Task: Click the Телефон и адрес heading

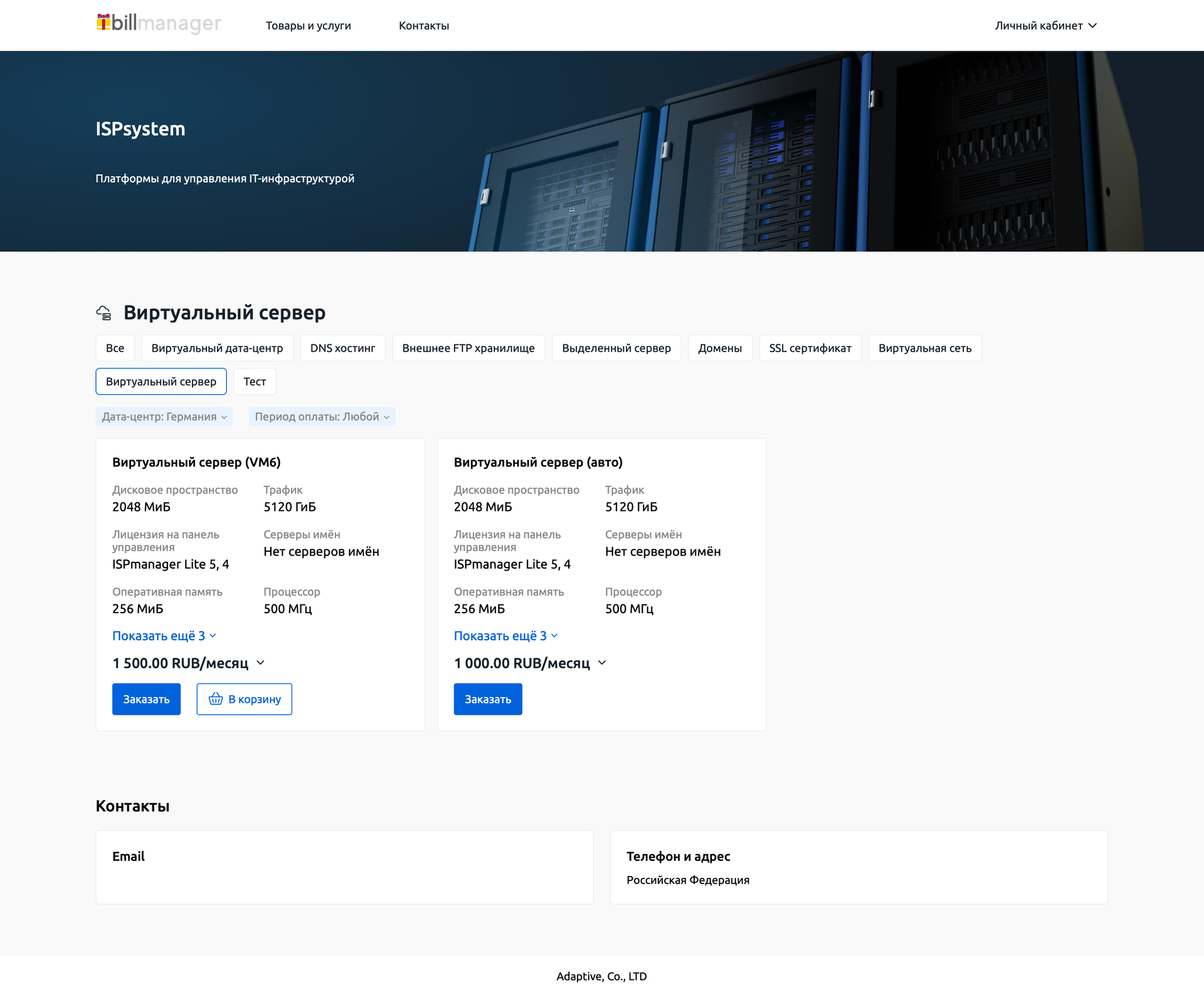Action: point(679,857)
